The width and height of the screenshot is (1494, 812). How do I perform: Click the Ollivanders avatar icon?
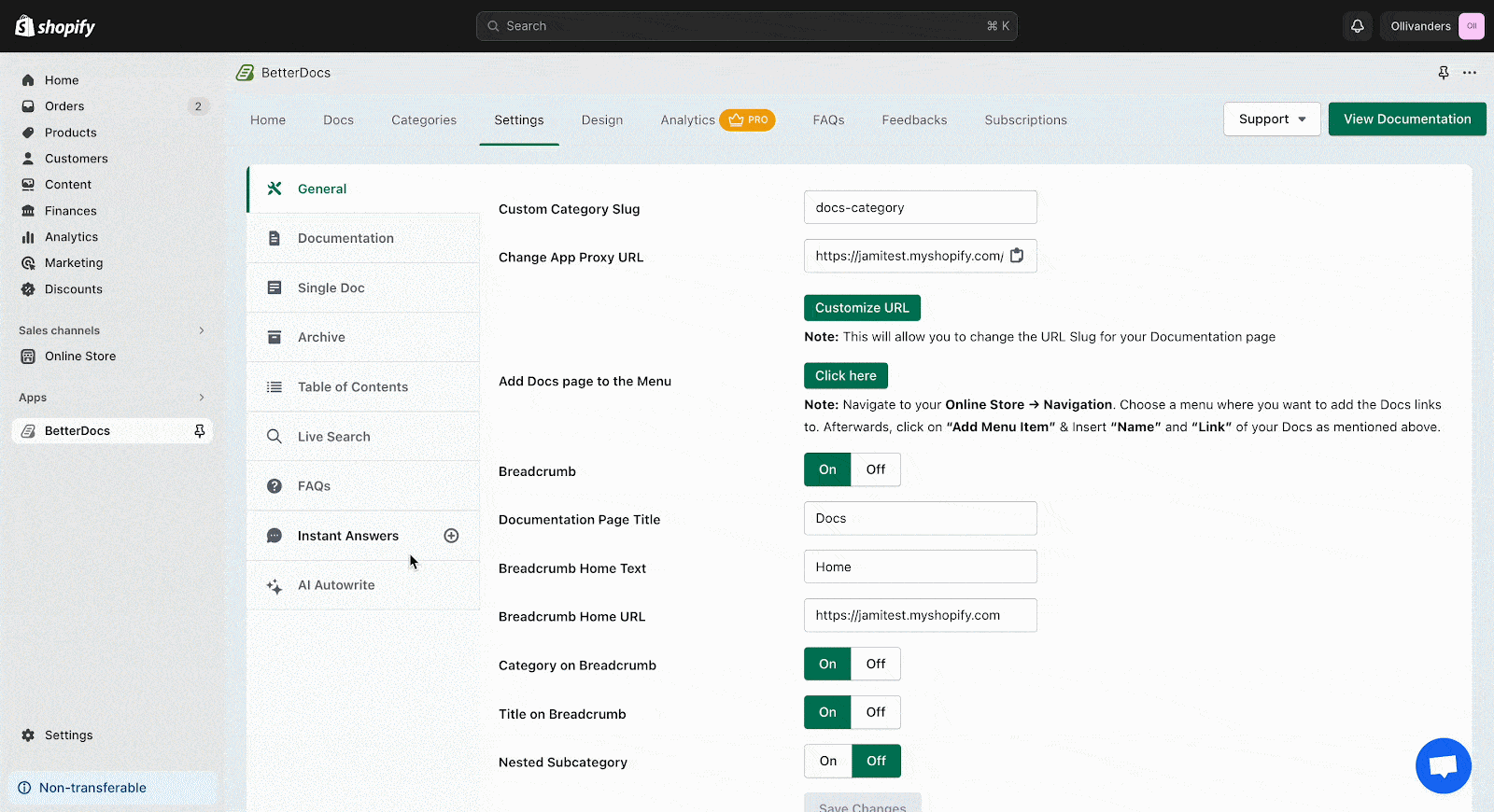click(1472, 26)
